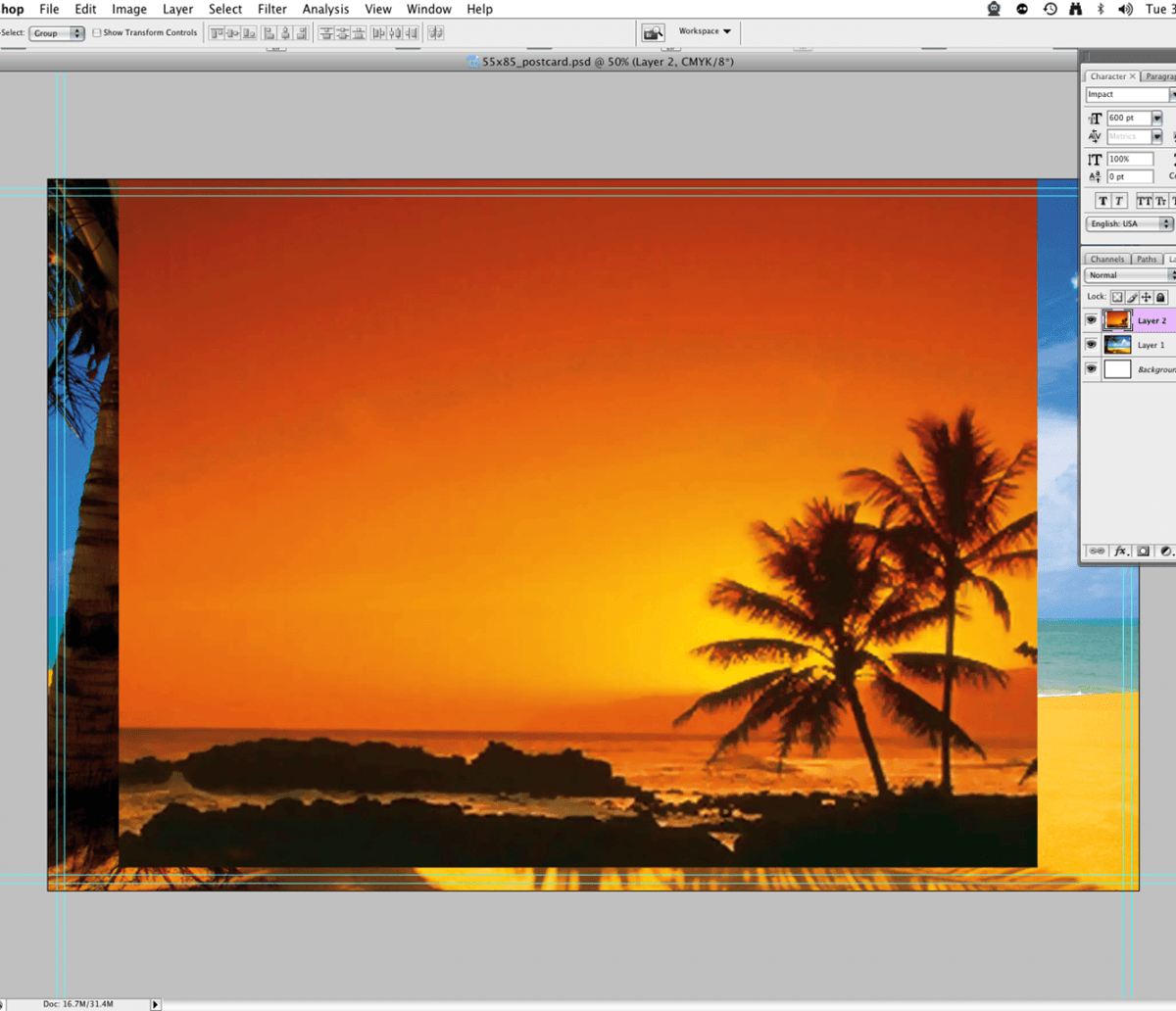Enable Lock image pixels brush icon
This screenshot has height=1011, width=1176.
1132,297
